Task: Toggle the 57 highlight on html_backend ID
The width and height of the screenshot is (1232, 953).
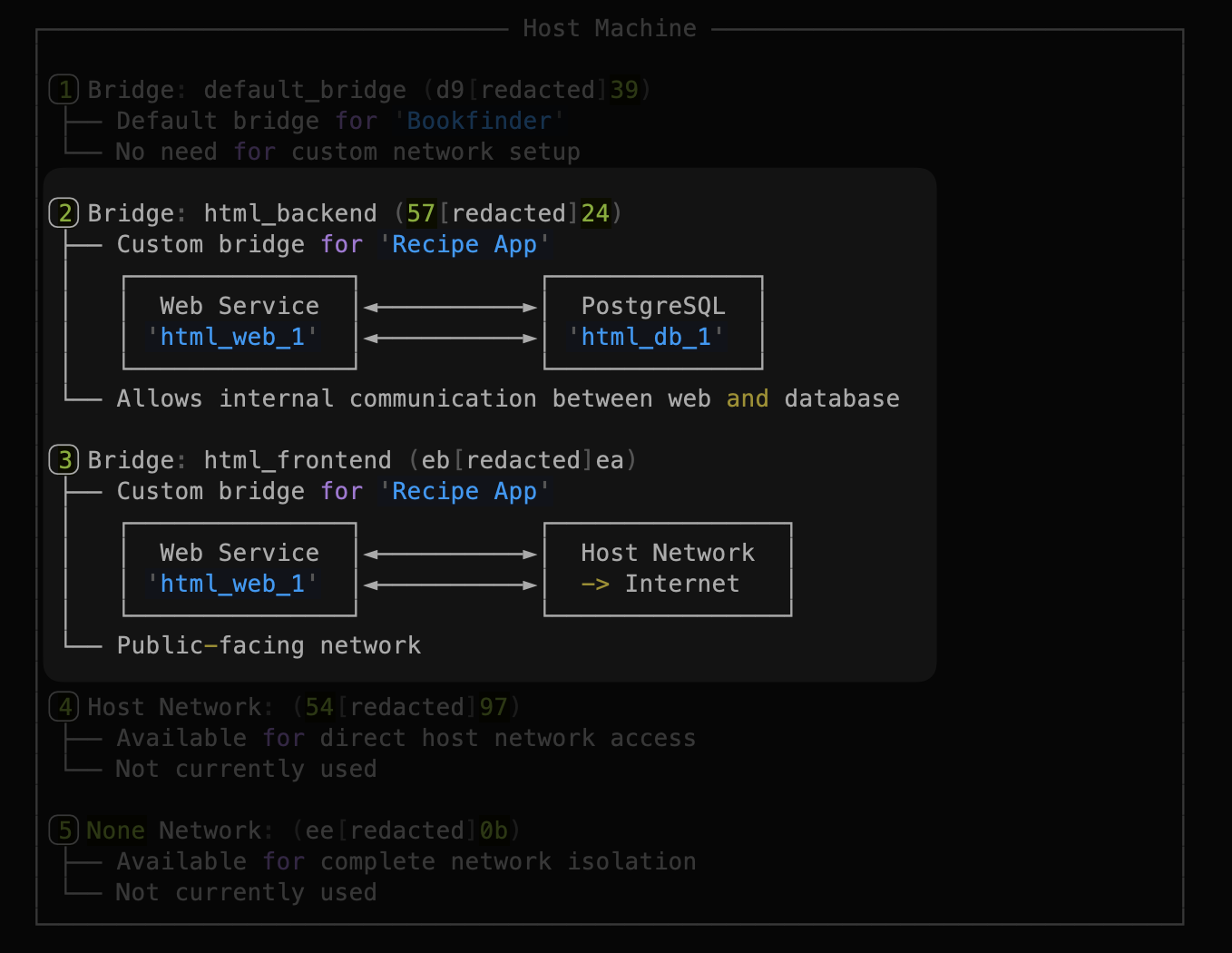Action: point(420,212)
